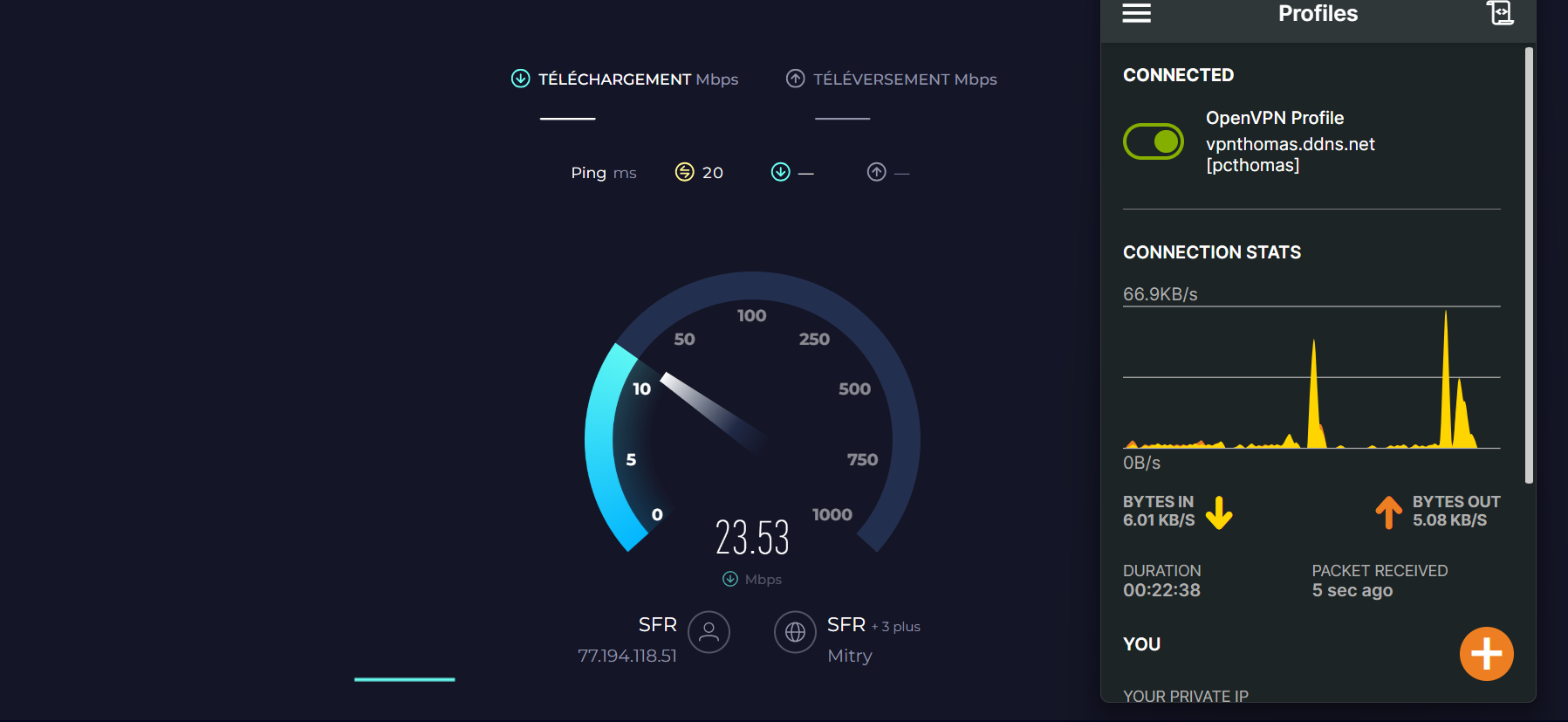Click the SFR user account icon
1568x722 pixels.
tap(709, 632)
